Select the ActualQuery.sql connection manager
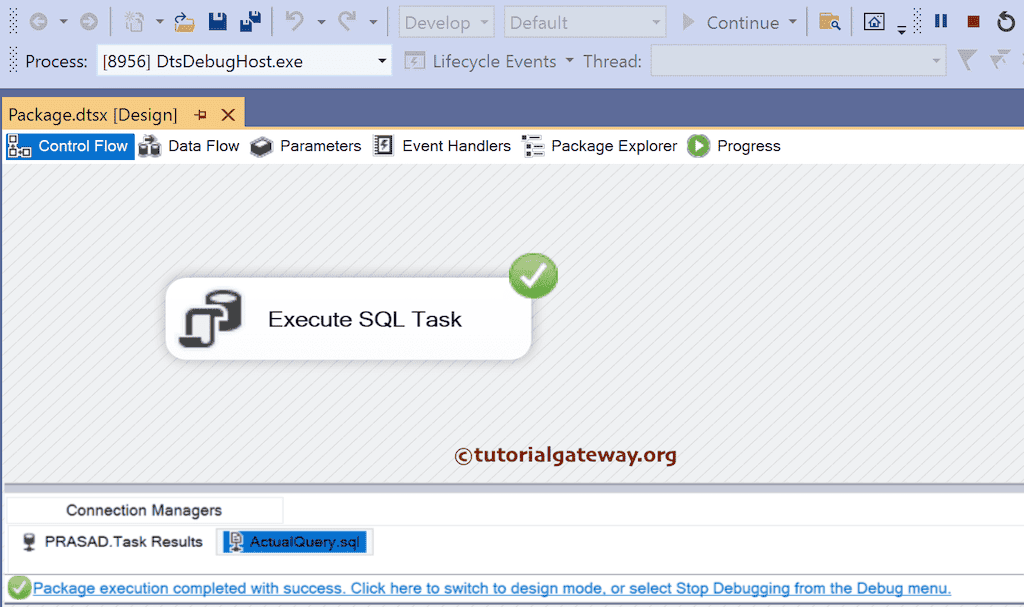The height and width of the screenshot is (607, 1024). (295, 541)
